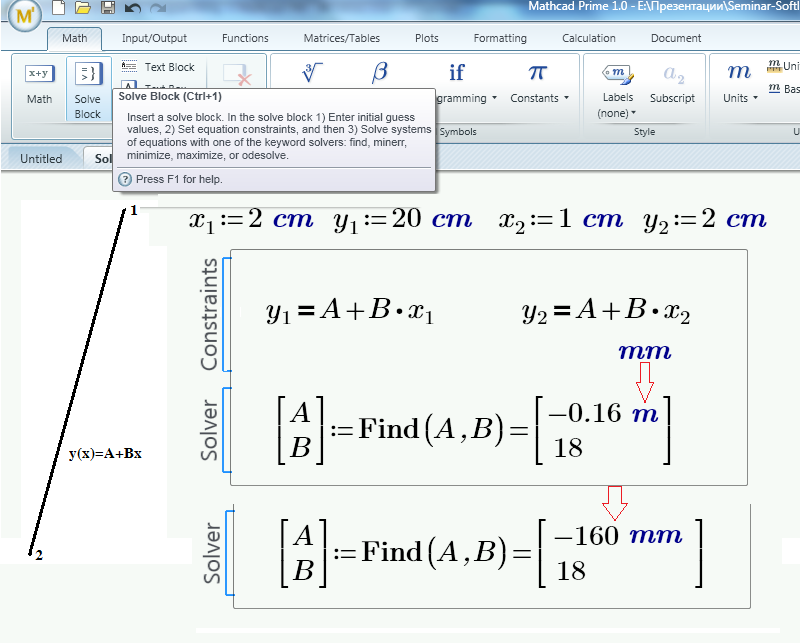Apply Subscript style
The image size is (800, 643).
[x=672, y=84]
